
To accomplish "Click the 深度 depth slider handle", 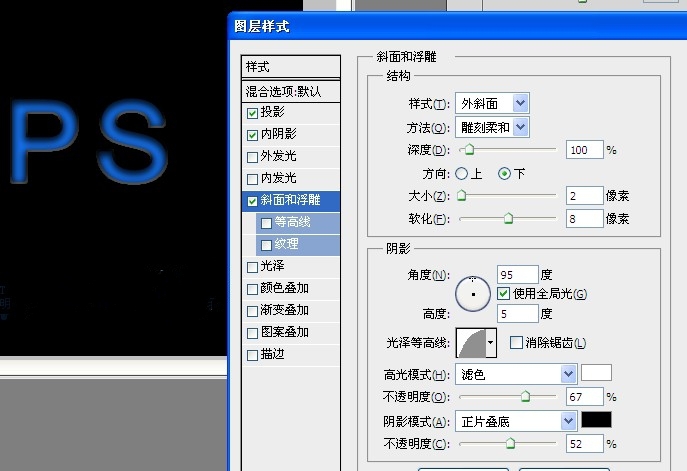I will (469, 150).
